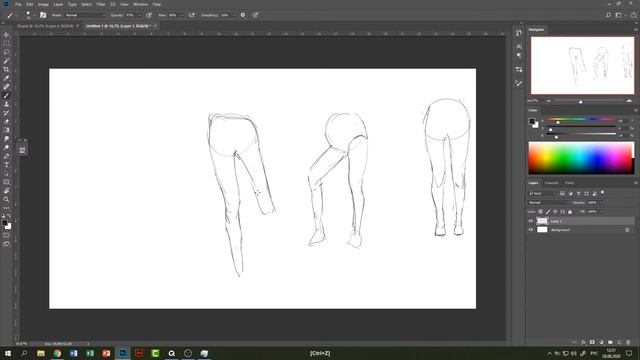Expand the Opacity slider arrow
This screenshot has height=360, width=640.
pyautogui.click(x=140, y=15)
